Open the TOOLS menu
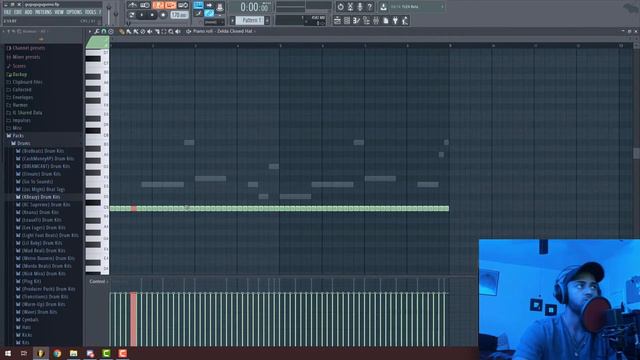The height and width of the screenshot is (360, 640). pos(90,12)
